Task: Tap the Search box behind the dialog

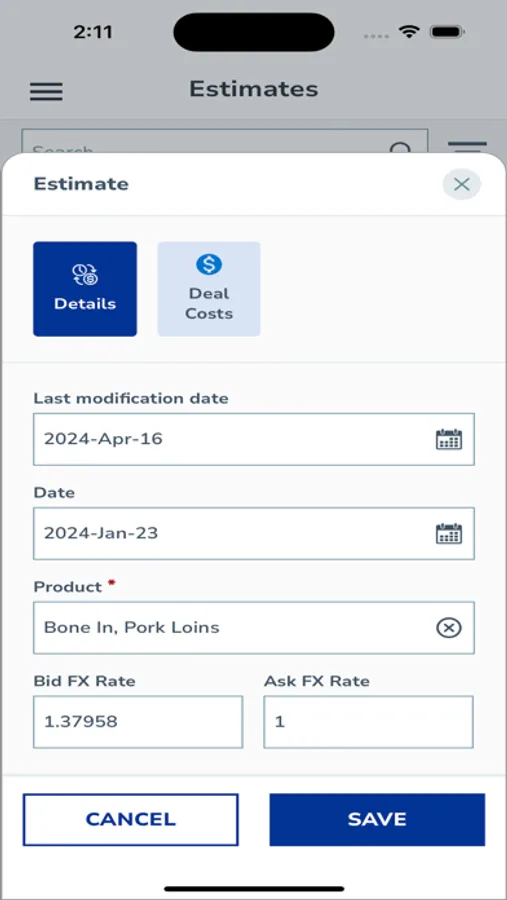Action: click(225, 142)
